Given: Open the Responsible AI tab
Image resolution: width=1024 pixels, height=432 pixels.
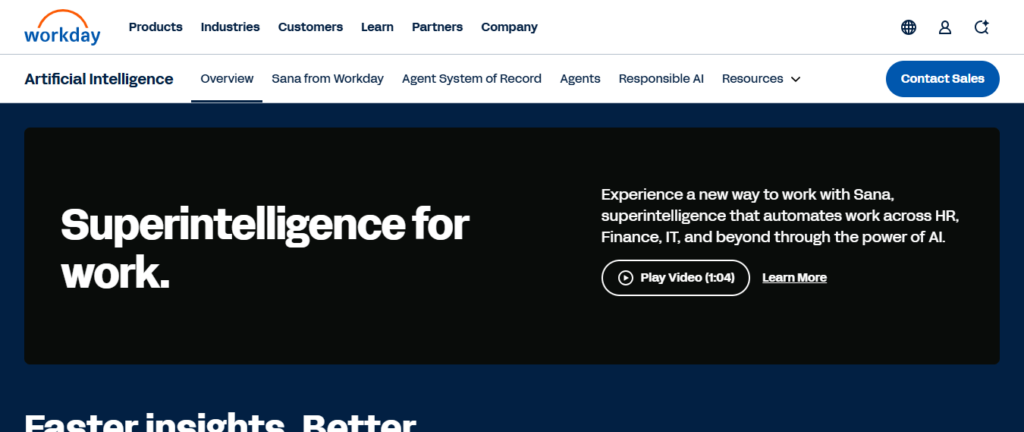Looking at the screenshot, I should click(661, 79).
